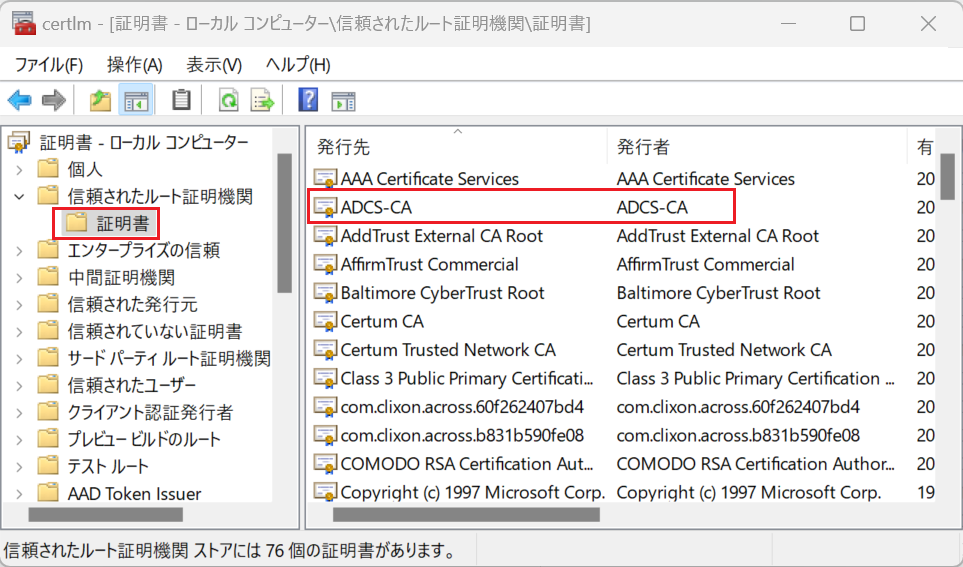This screenshot has height=567, width=963.
Task: Click the Up one level folder icon
Action: (x=100, y=100)
